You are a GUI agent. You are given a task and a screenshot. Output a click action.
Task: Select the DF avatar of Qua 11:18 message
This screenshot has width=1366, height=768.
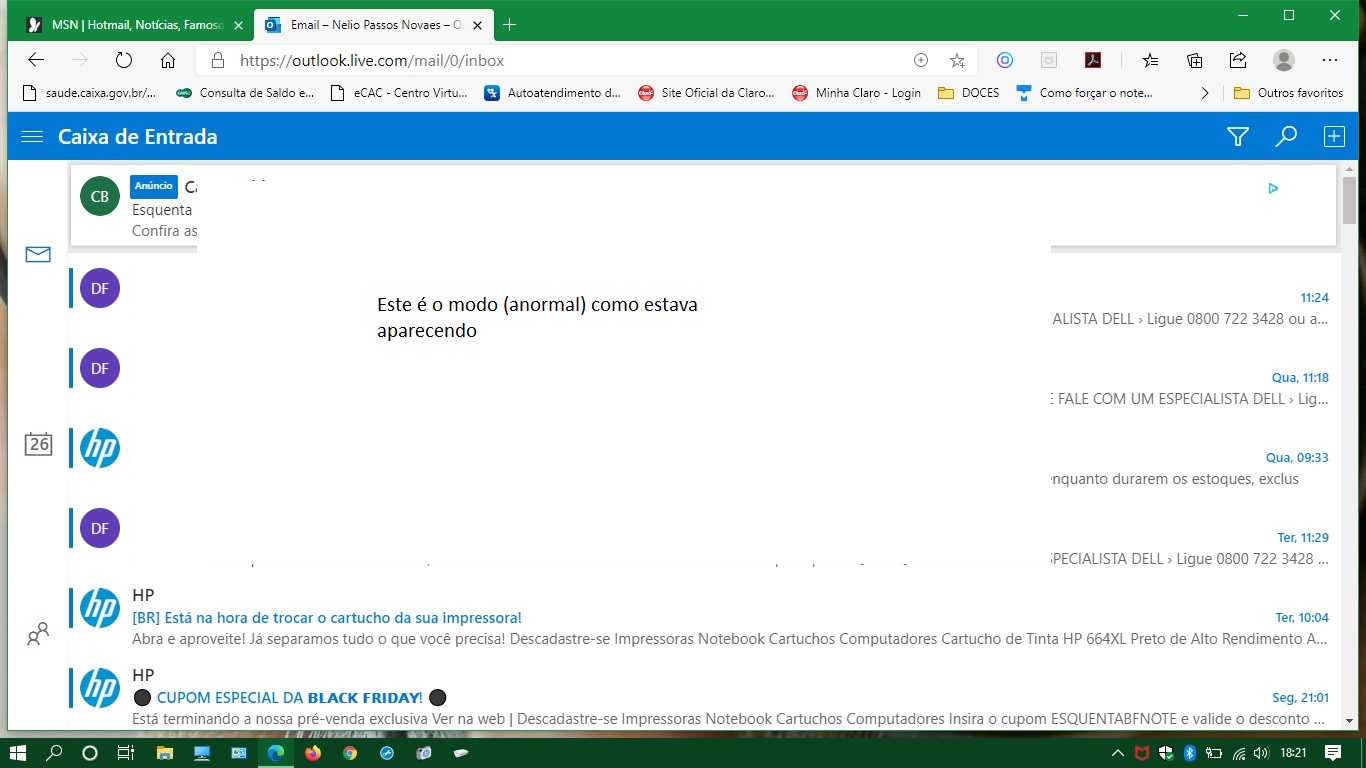click(x=100, y=368)
